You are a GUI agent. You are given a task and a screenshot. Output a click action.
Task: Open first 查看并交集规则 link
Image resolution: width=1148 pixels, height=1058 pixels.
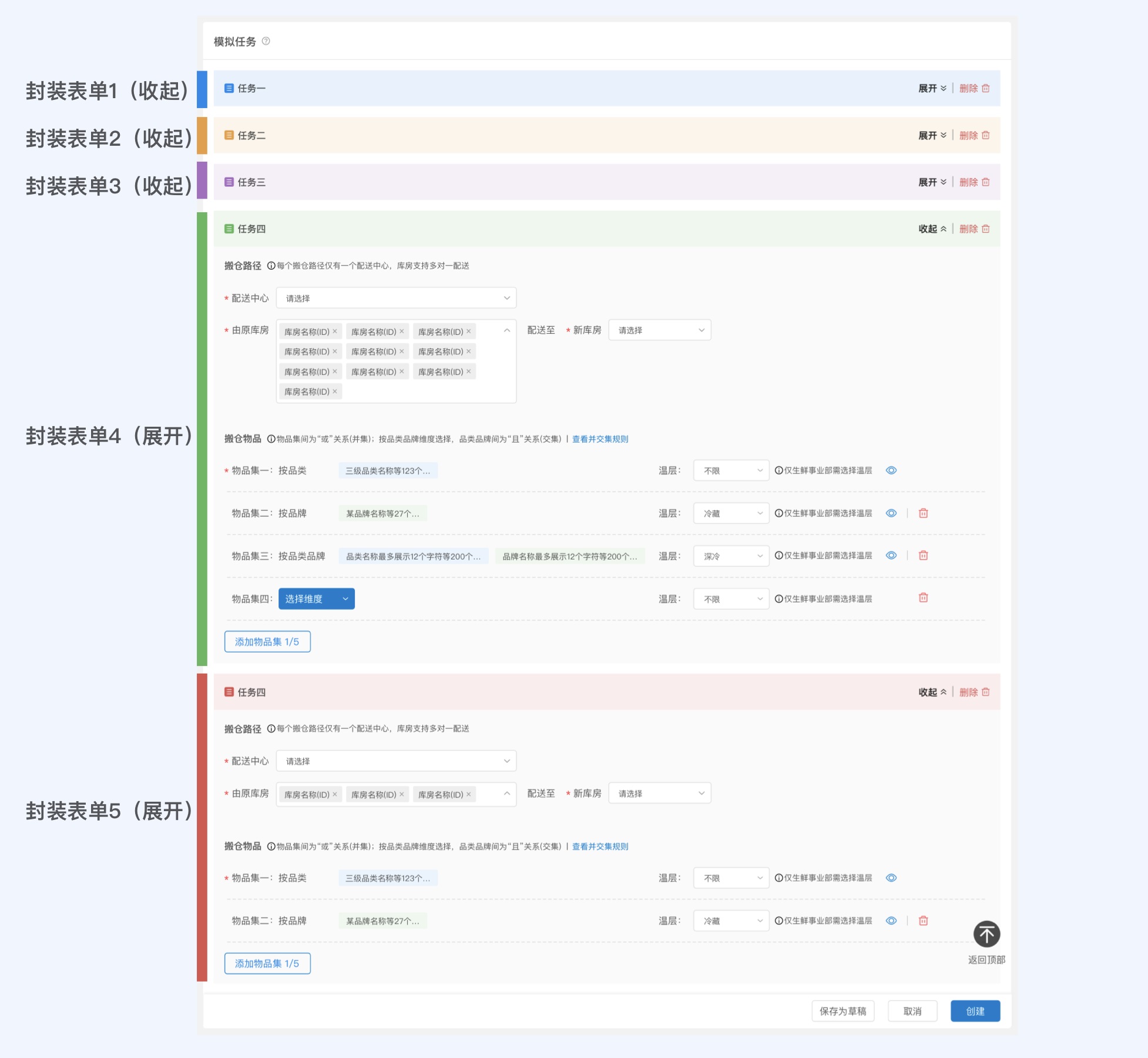tap(600, 439)
